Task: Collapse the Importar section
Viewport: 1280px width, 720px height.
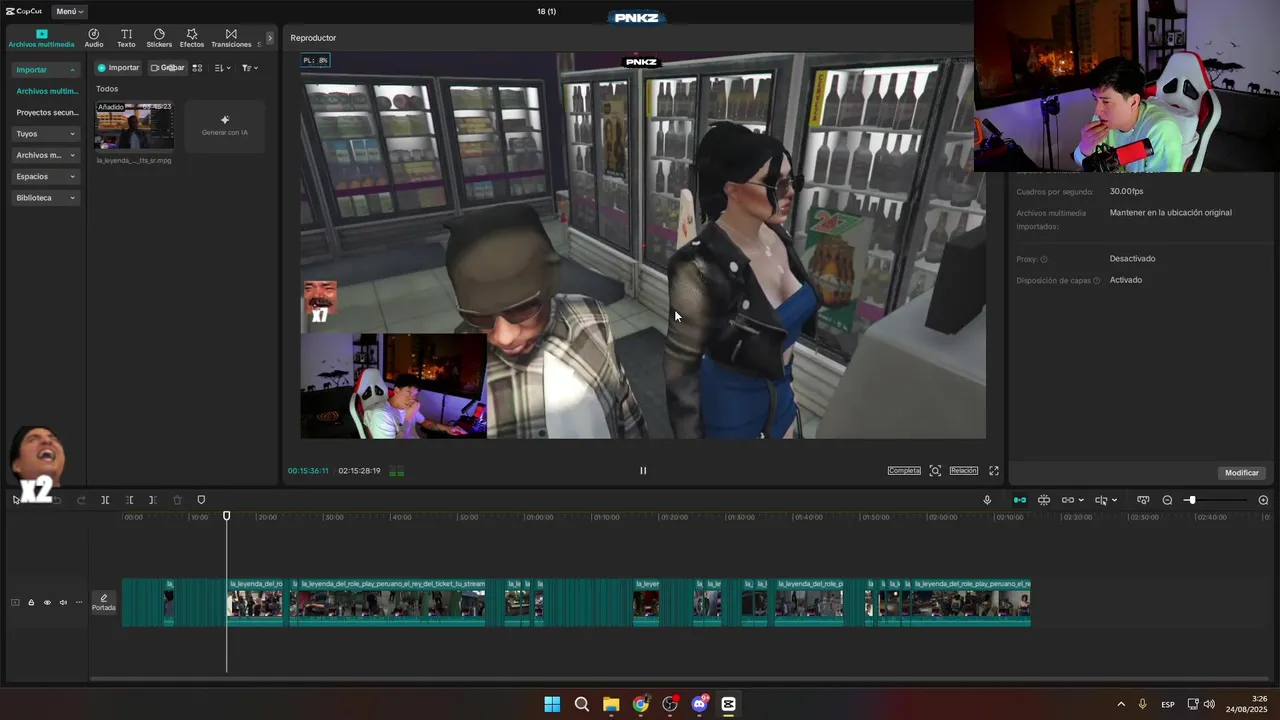Action: pos(45,70)
